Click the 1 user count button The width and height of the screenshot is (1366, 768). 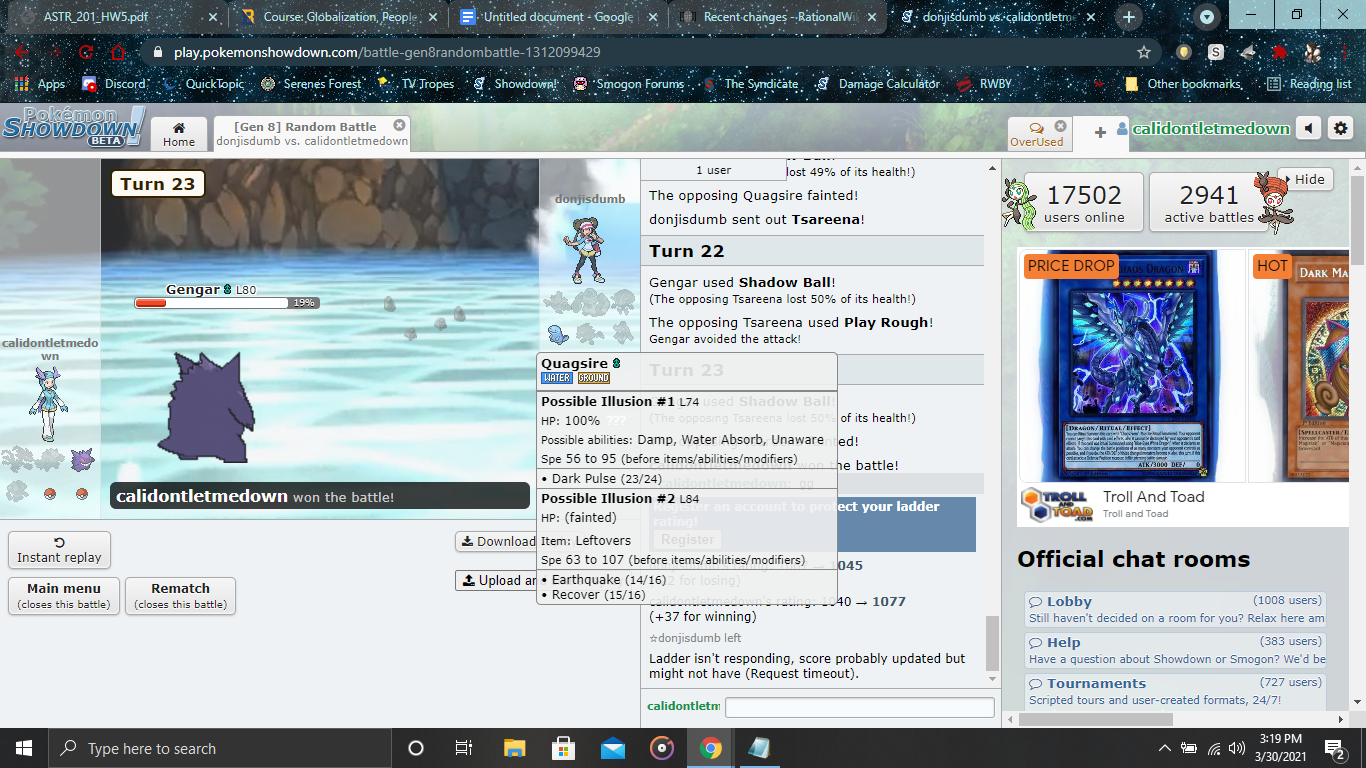tap(713, 170)
